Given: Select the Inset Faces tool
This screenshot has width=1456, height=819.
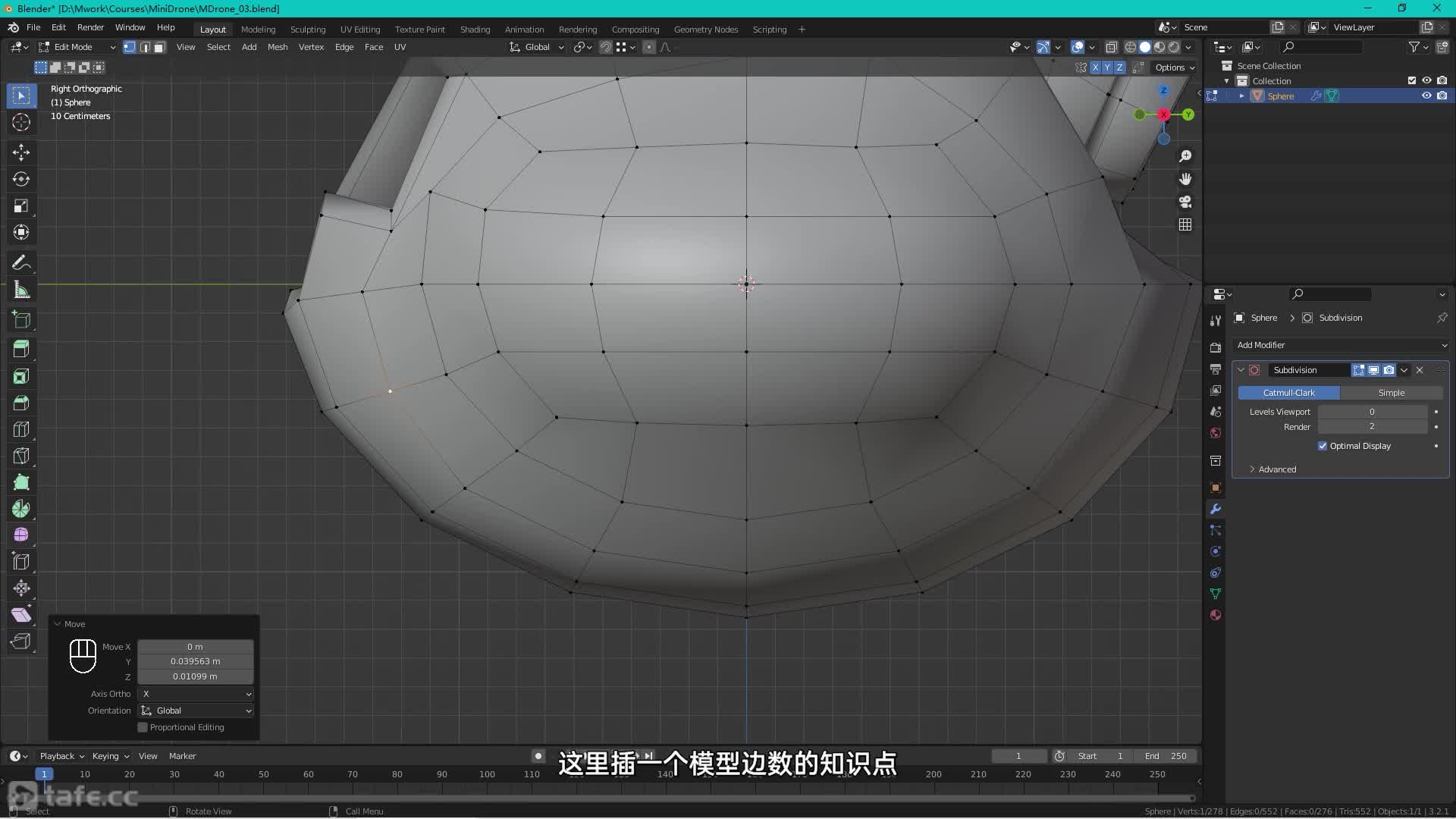Looking at the screenshot, I should point(21,376).
